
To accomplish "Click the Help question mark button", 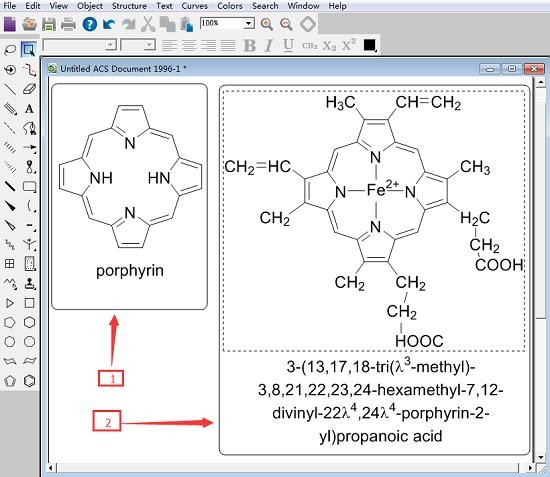I will [x=89, y=25].
